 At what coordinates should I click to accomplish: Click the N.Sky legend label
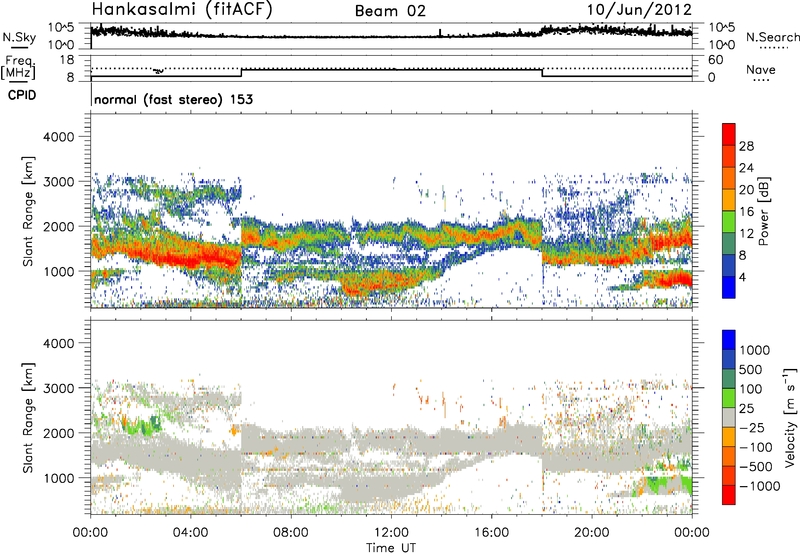[19, 37]
